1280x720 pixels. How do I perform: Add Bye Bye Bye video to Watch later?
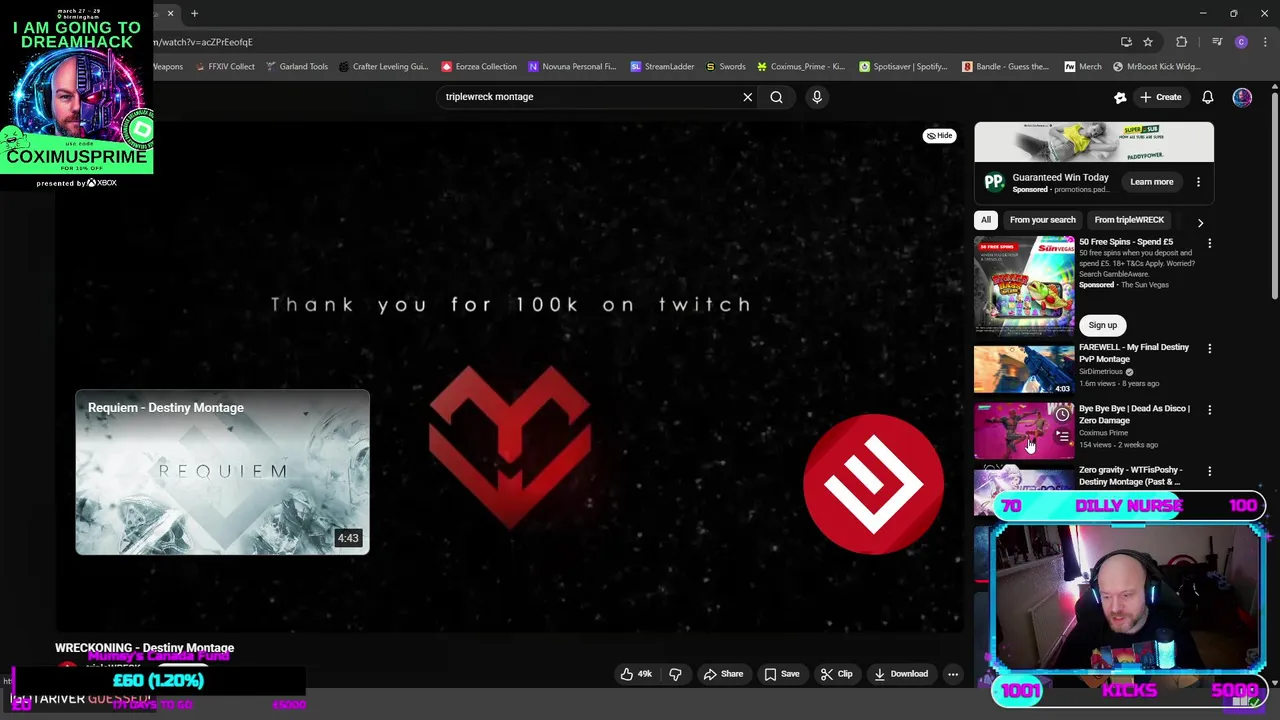(1062, 414)
